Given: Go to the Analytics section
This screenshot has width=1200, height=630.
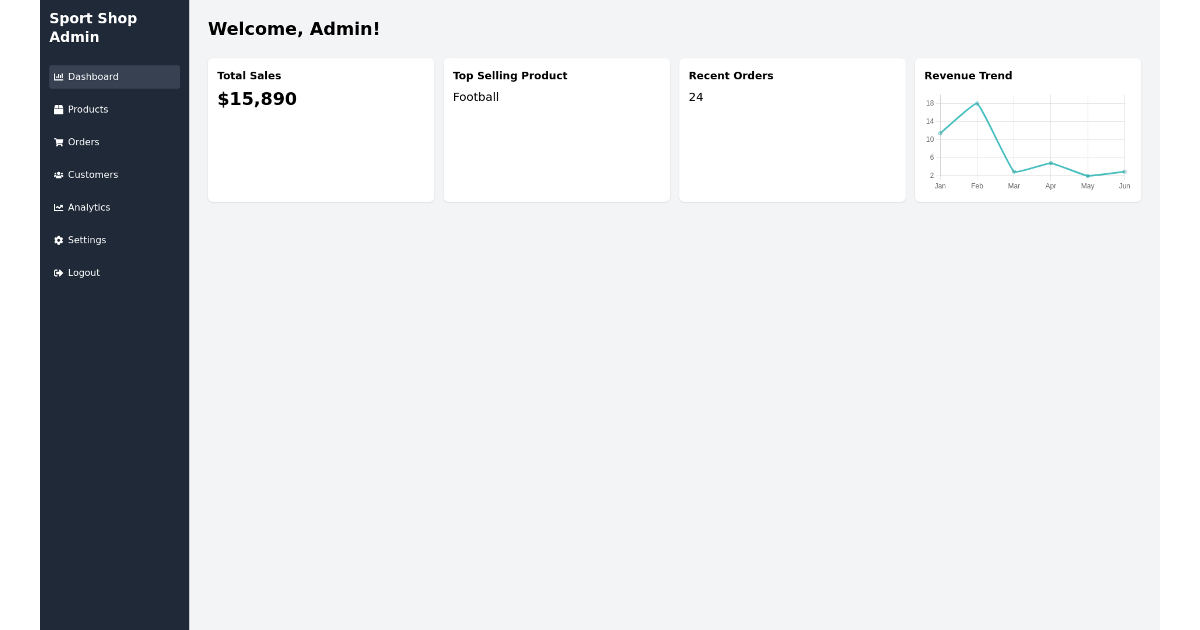Looking at the screenshot, I should (x=90, y=207).
